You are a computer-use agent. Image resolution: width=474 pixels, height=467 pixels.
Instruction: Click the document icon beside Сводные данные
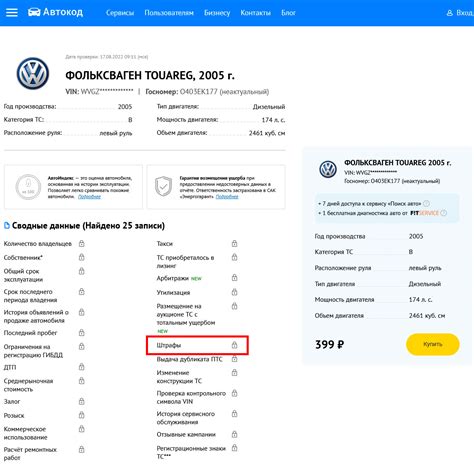[x=7, y=226]
